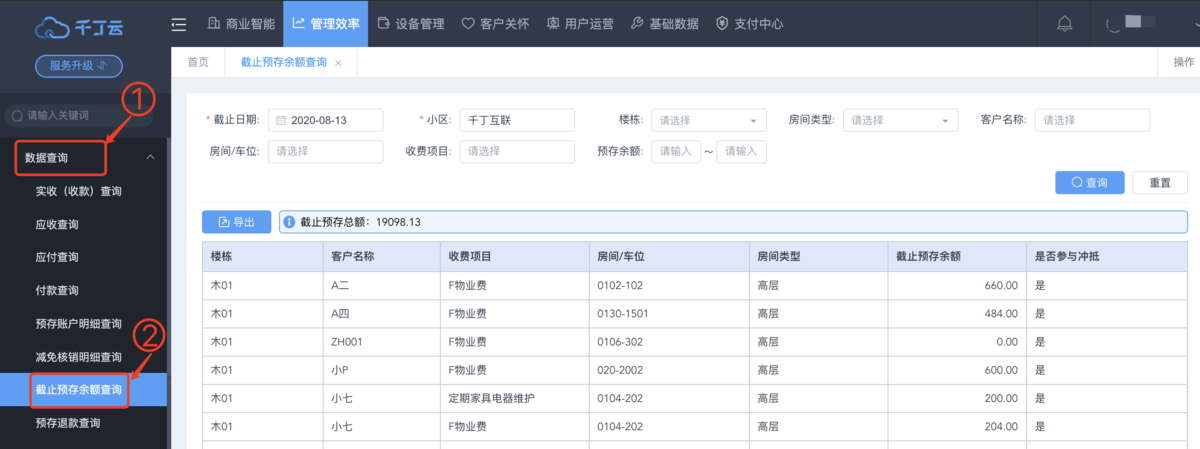Click the calendar icon in 截止日期 field
Viewport: 1200px width, 449px height.
coord(281,120)
